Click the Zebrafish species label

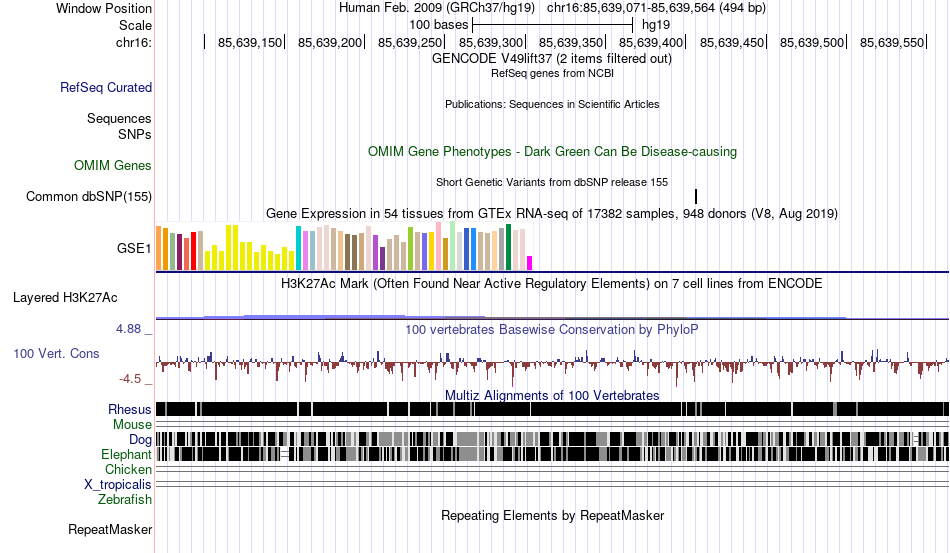[x=124, y=500]
